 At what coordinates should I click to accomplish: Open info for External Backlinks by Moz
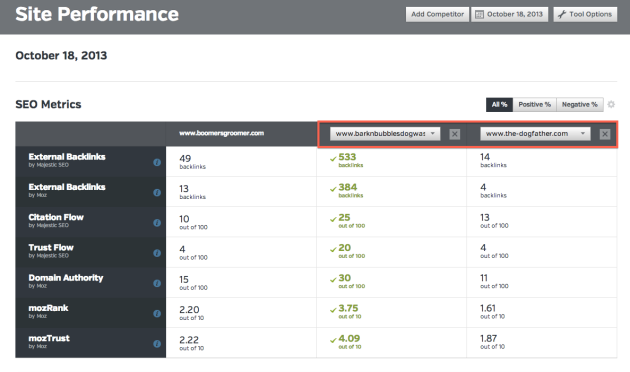point(157,192)
